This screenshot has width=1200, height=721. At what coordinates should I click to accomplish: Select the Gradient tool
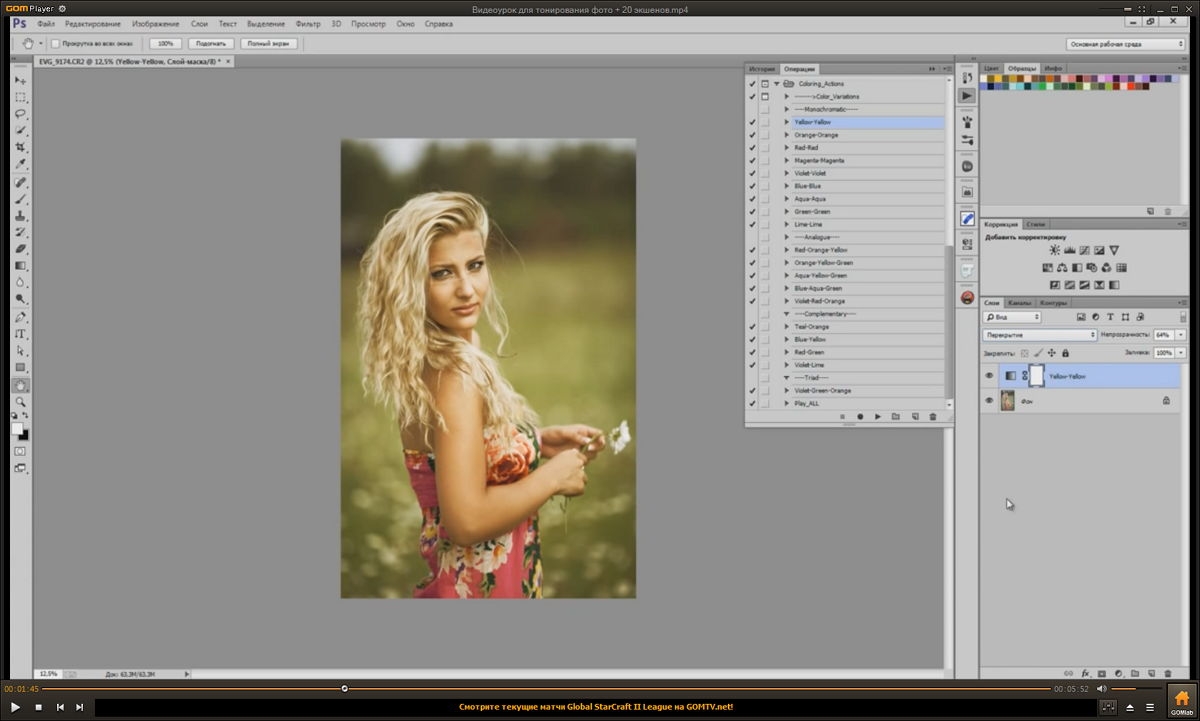click(x=21, y=266)
